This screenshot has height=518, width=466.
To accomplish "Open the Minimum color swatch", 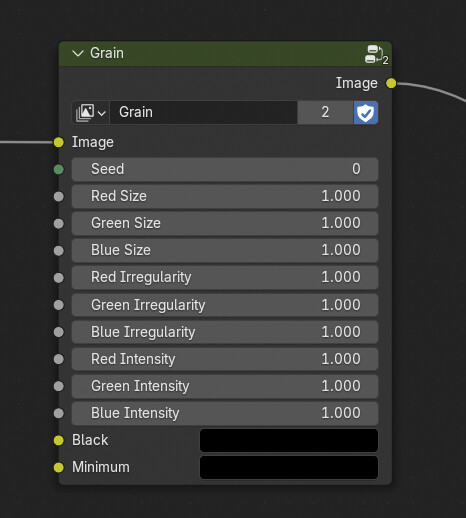I will (x=289, y=467).
